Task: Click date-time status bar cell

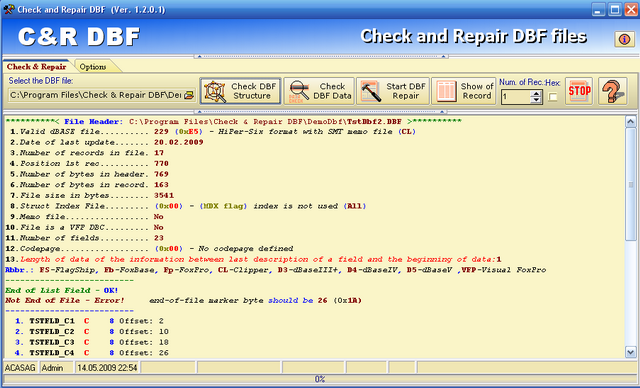Action: pyautogui.click(x=107, y=368)
